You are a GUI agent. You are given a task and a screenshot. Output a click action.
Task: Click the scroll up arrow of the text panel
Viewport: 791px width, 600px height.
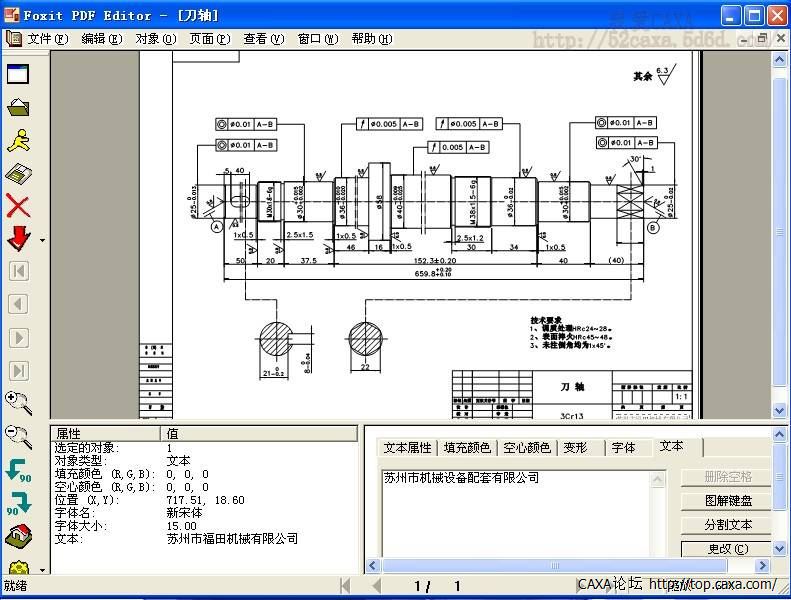point(780,434)
